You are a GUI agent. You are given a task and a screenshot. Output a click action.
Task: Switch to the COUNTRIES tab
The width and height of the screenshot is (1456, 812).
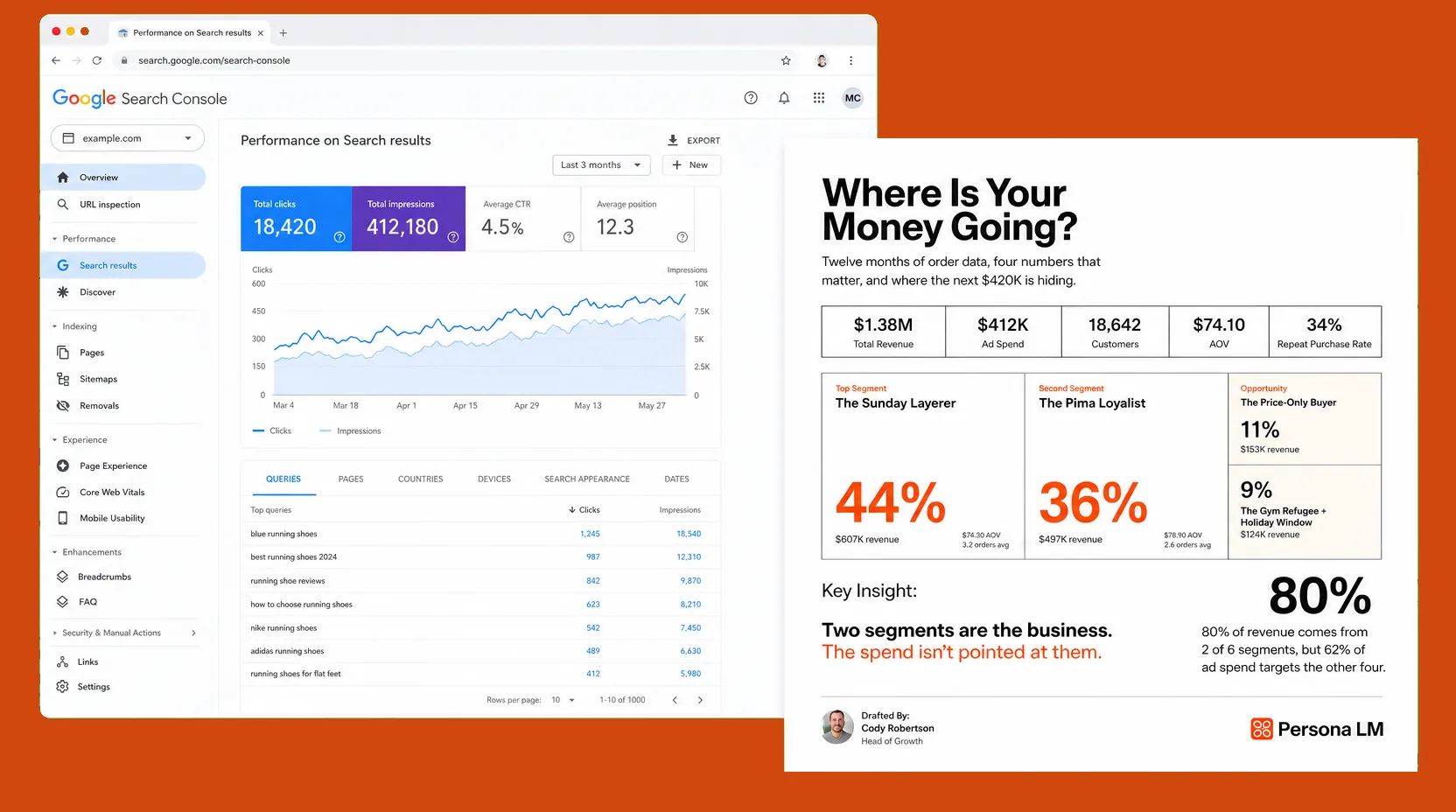point(421,479)
